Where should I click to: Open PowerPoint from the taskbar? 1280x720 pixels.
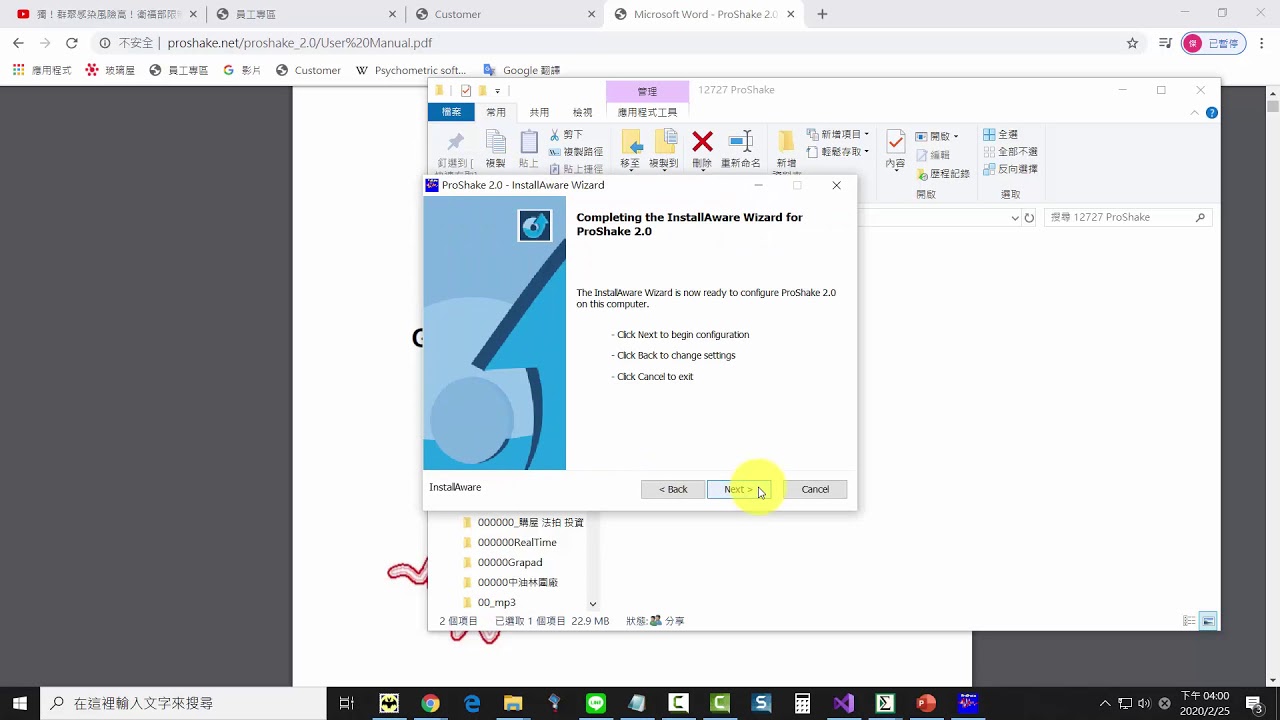click(x=926, y=703)
